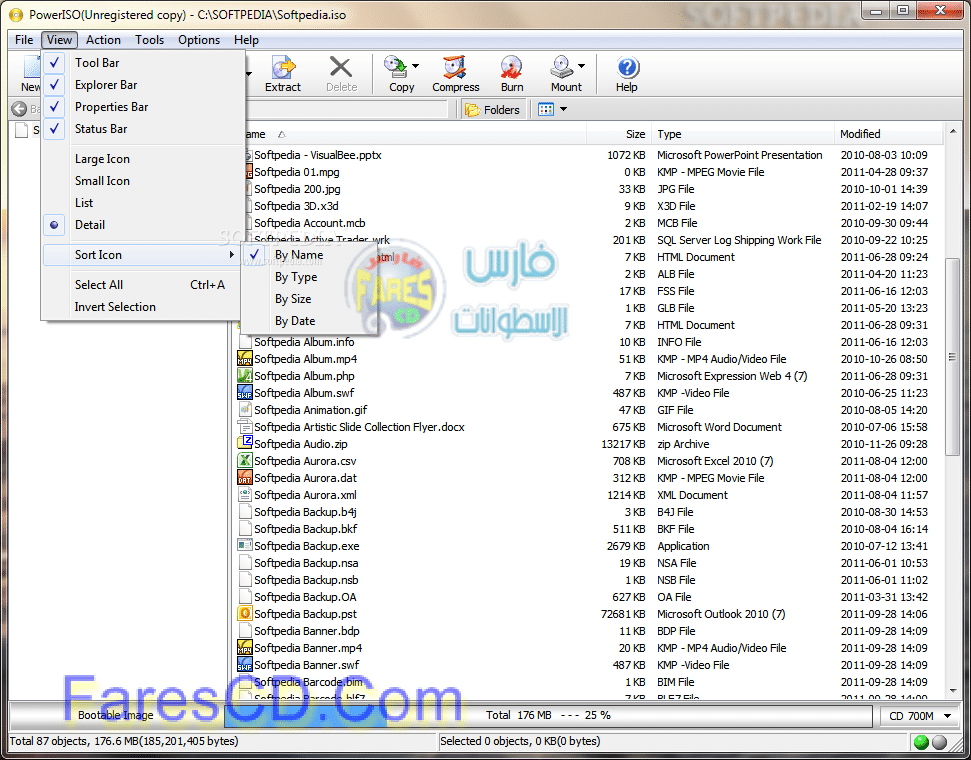Click Name column header sort arrow
971x760 pixels.
[x=282, y=134]
